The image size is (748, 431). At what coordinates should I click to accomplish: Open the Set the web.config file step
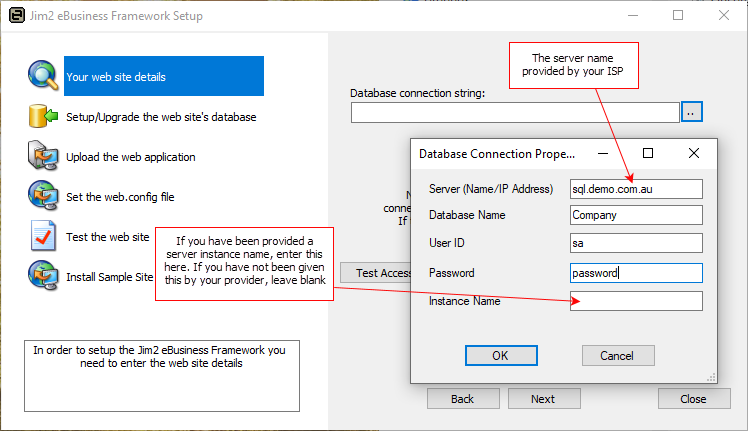(120, 197)
